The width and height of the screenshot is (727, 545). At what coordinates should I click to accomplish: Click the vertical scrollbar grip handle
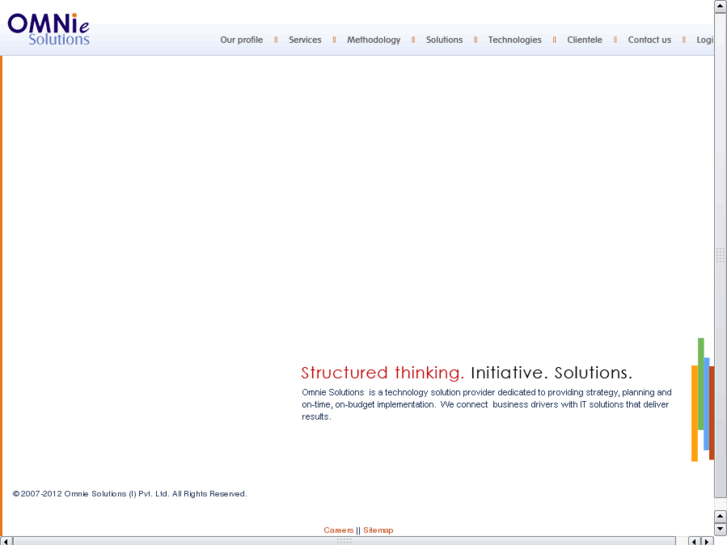(720, 255)
